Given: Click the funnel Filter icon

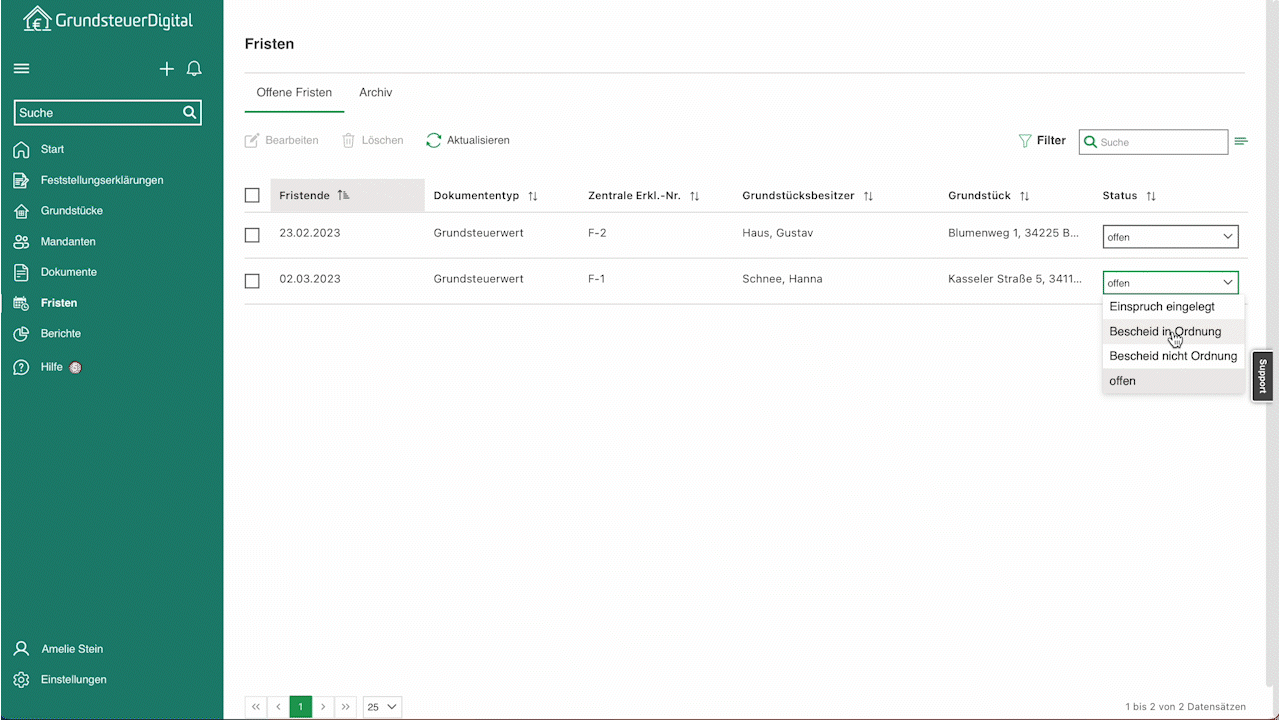Looking at the screenshot, I should click(x=1025, y=141).
